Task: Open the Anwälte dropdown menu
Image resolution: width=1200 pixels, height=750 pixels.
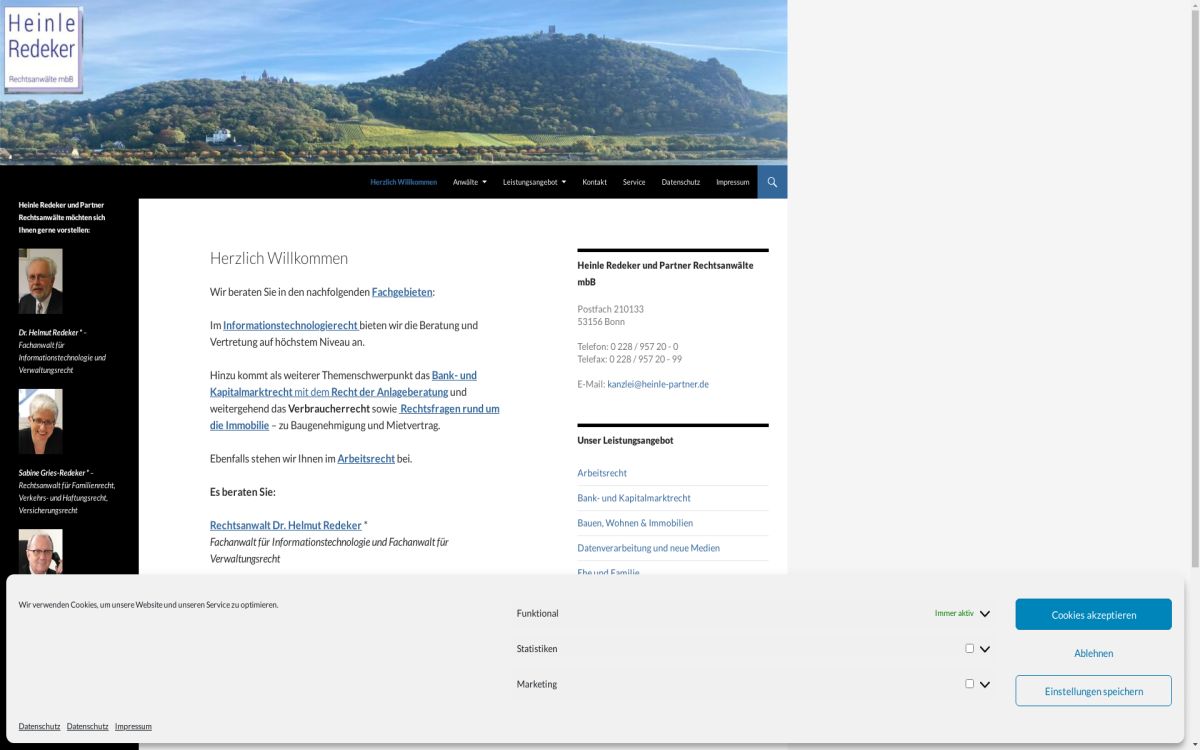Action: click(469, 182)
